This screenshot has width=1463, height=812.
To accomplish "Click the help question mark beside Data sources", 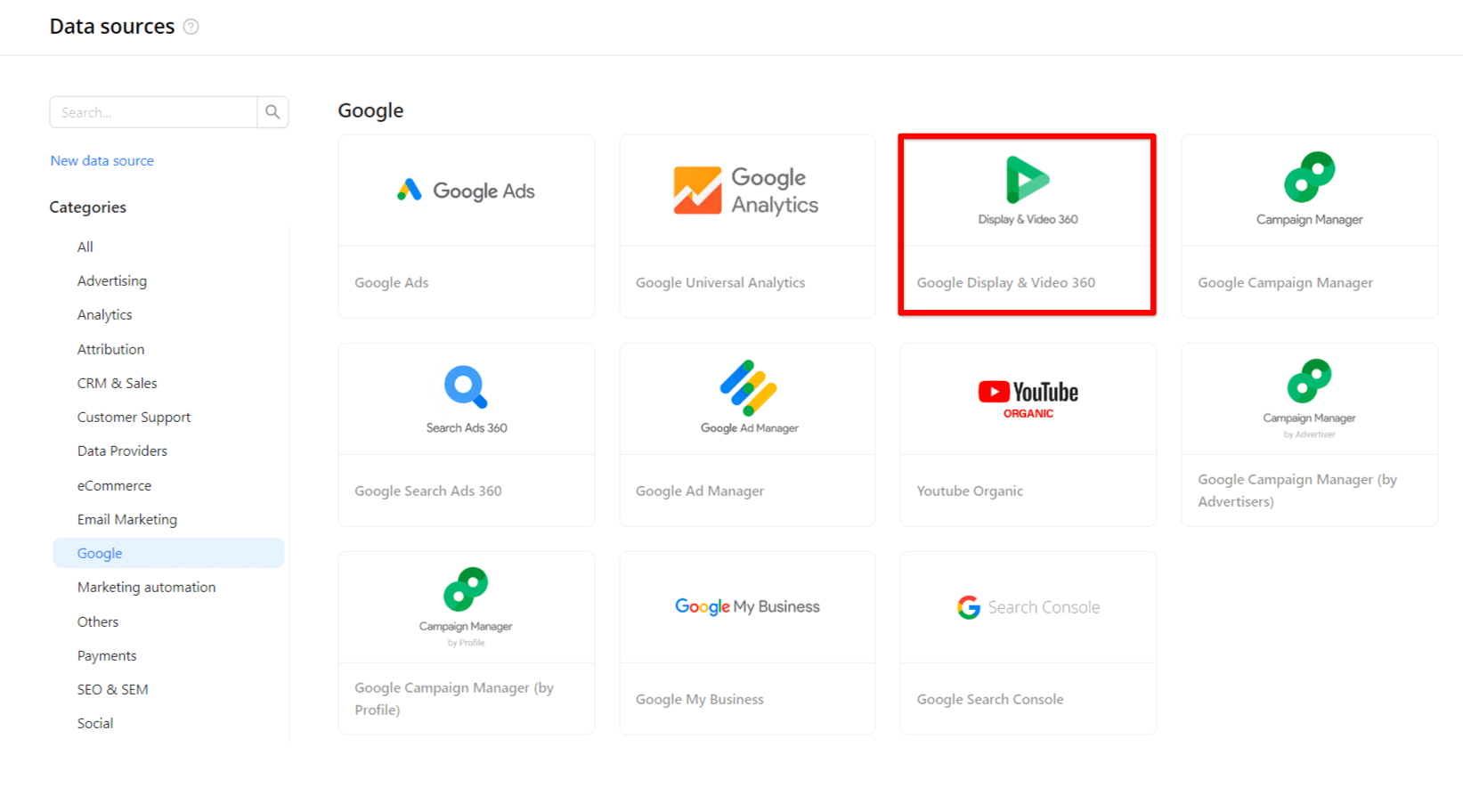I will [191, 27].
